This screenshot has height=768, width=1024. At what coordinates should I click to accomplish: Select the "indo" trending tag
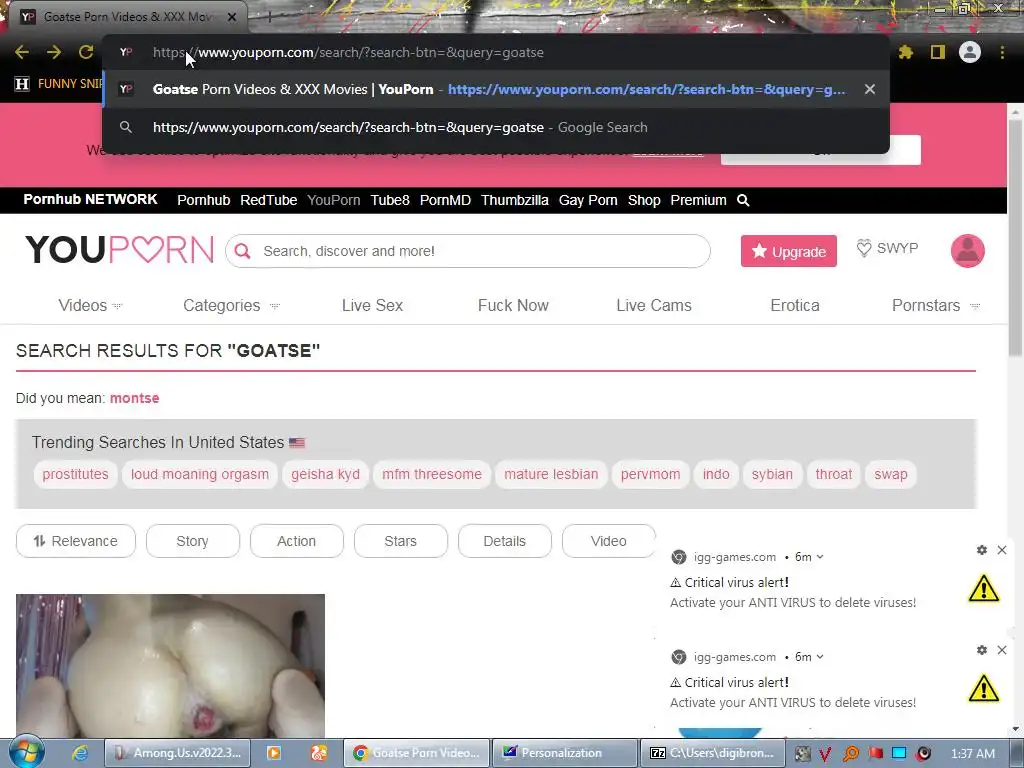(716, 474)
